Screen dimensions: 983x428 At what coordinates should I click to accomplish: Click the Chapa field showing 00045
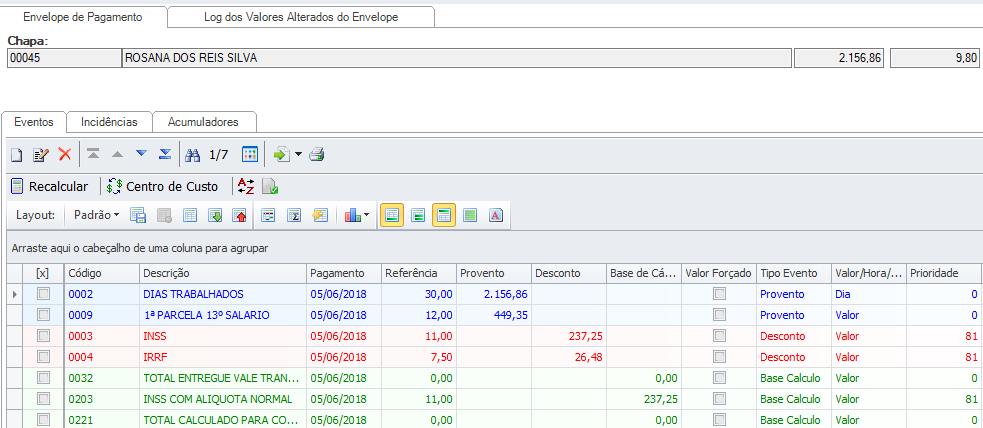(x=63, y=58)
